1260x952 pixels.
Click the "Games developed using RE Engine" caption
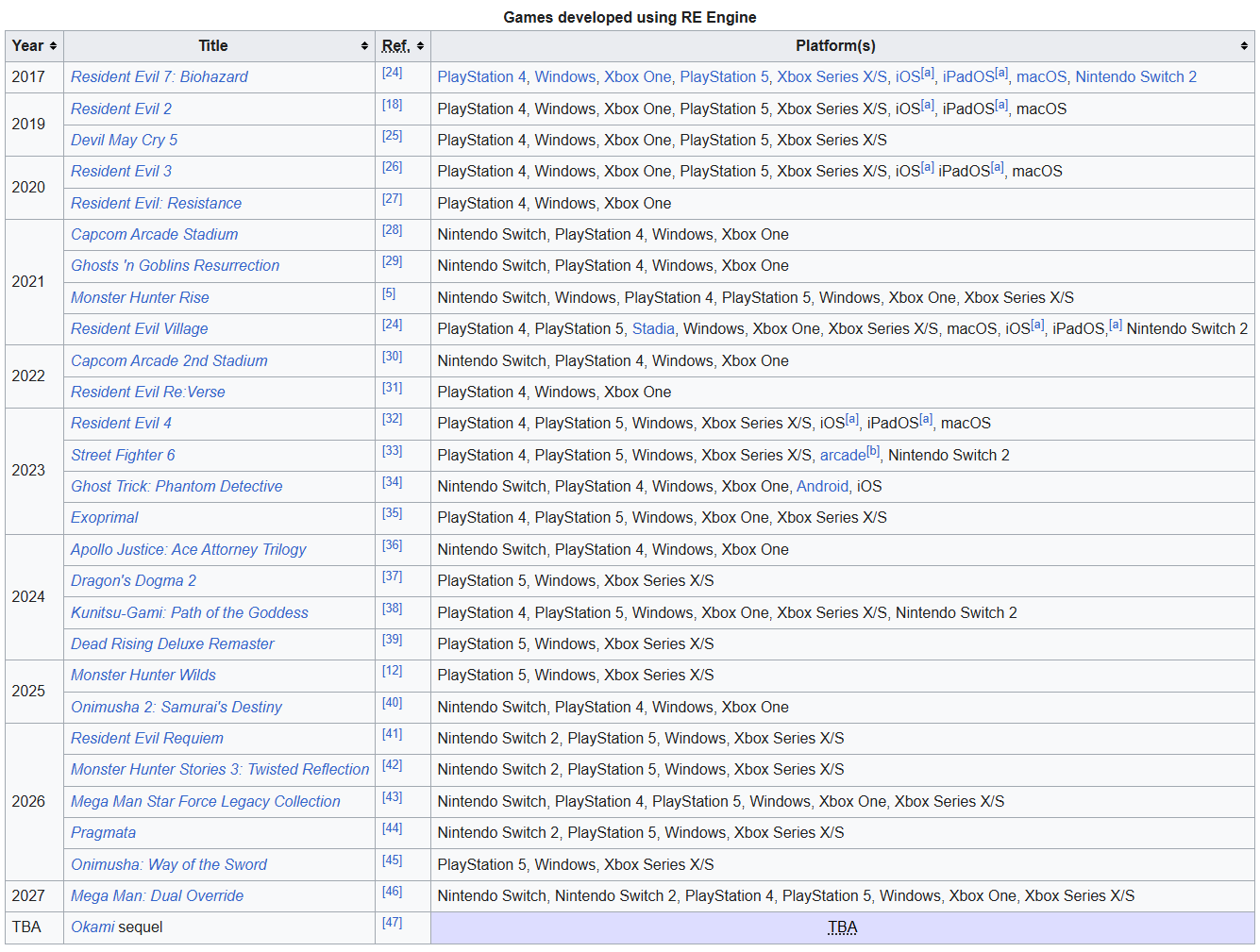click(x=630, y=17)
